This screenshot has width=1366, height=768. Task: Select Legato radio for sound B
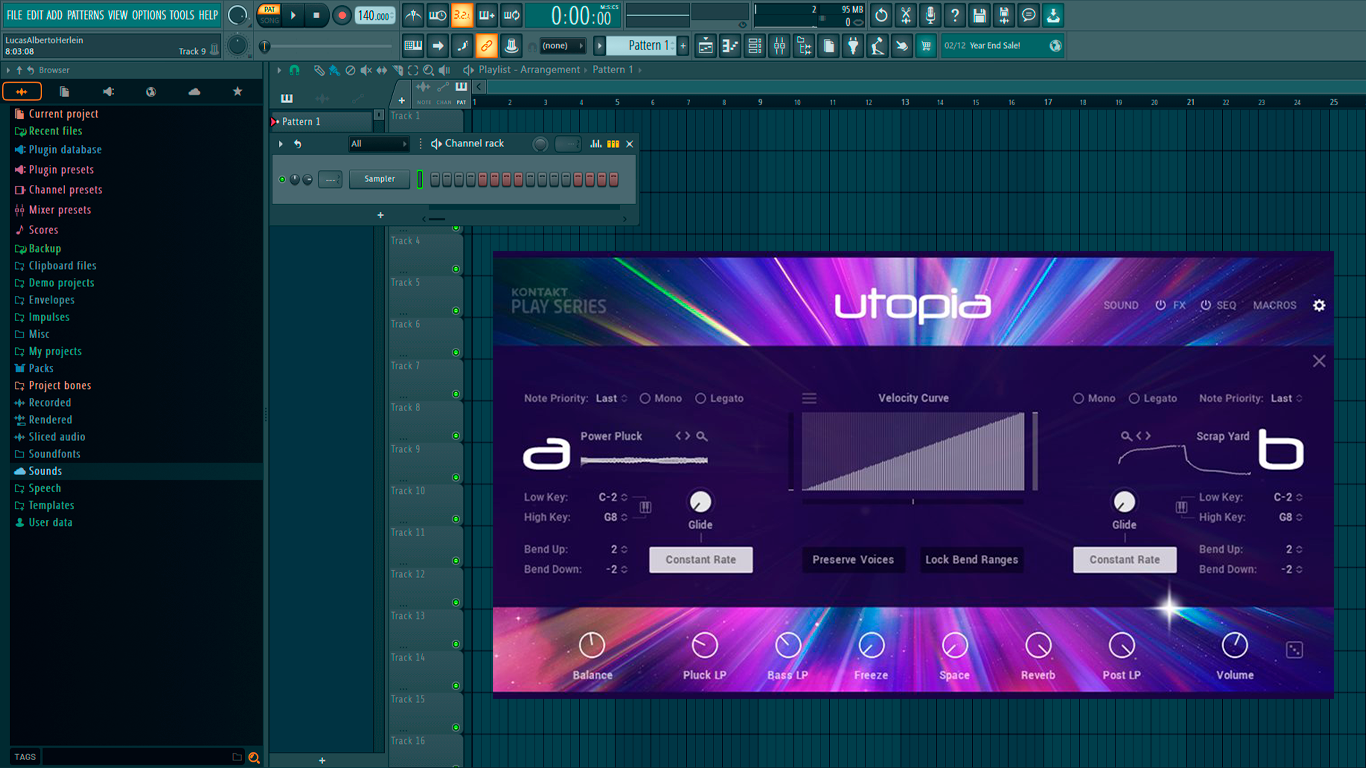click(1134, 398)
